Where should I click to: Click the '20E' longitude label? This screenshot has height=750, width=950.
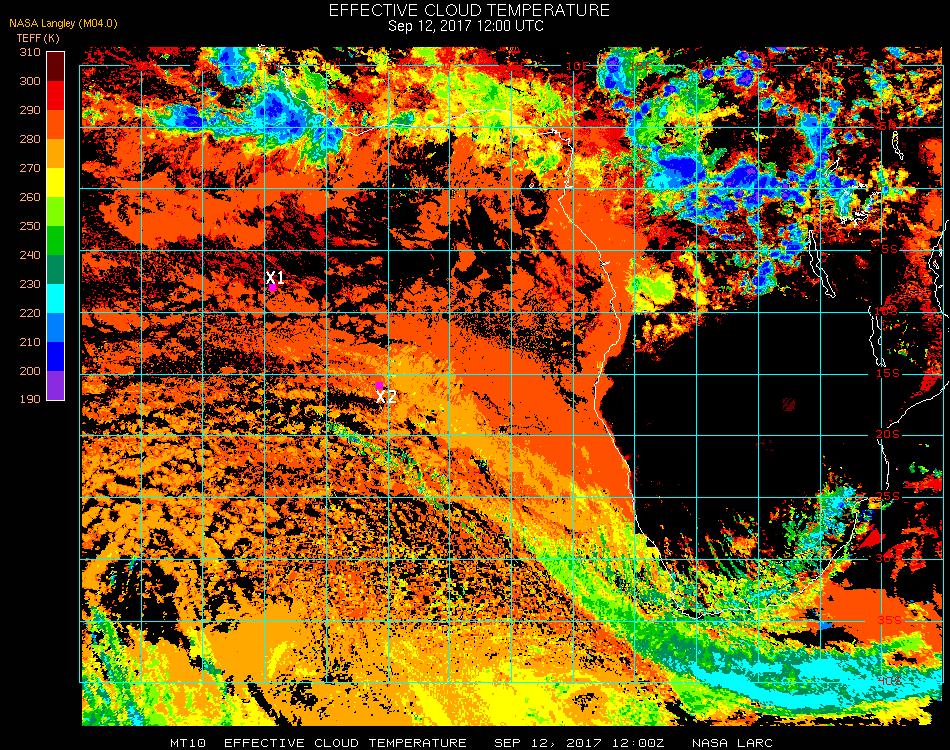click(702, 65)
